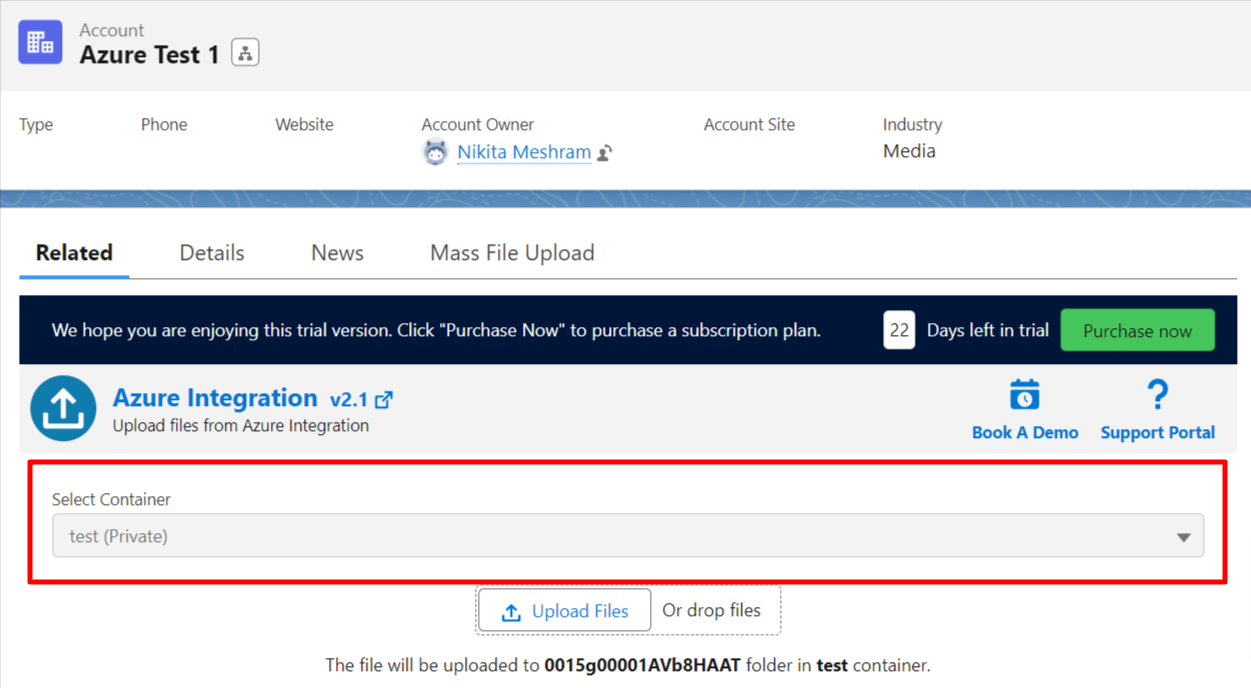Open the account hierarchy icon
Viewport: 1251px width, 688px height.
[x=245, y=53]
